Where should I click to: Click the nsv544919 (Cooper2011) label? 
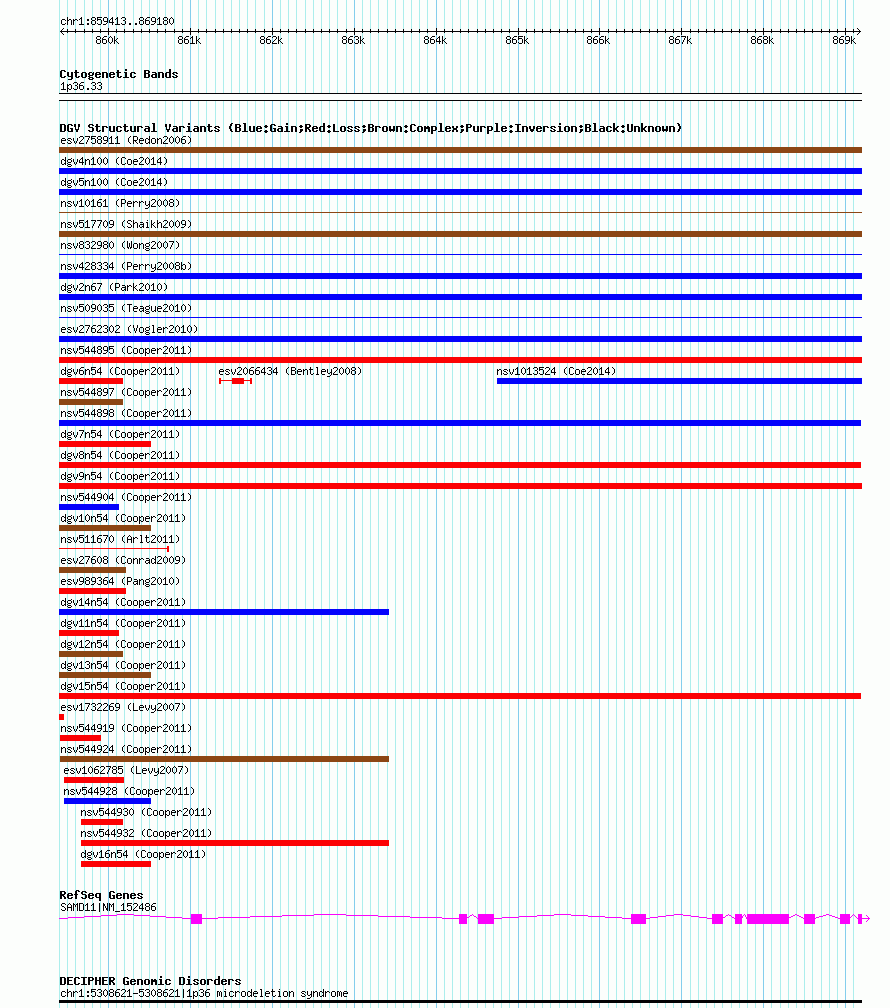(x=126, y=728)
